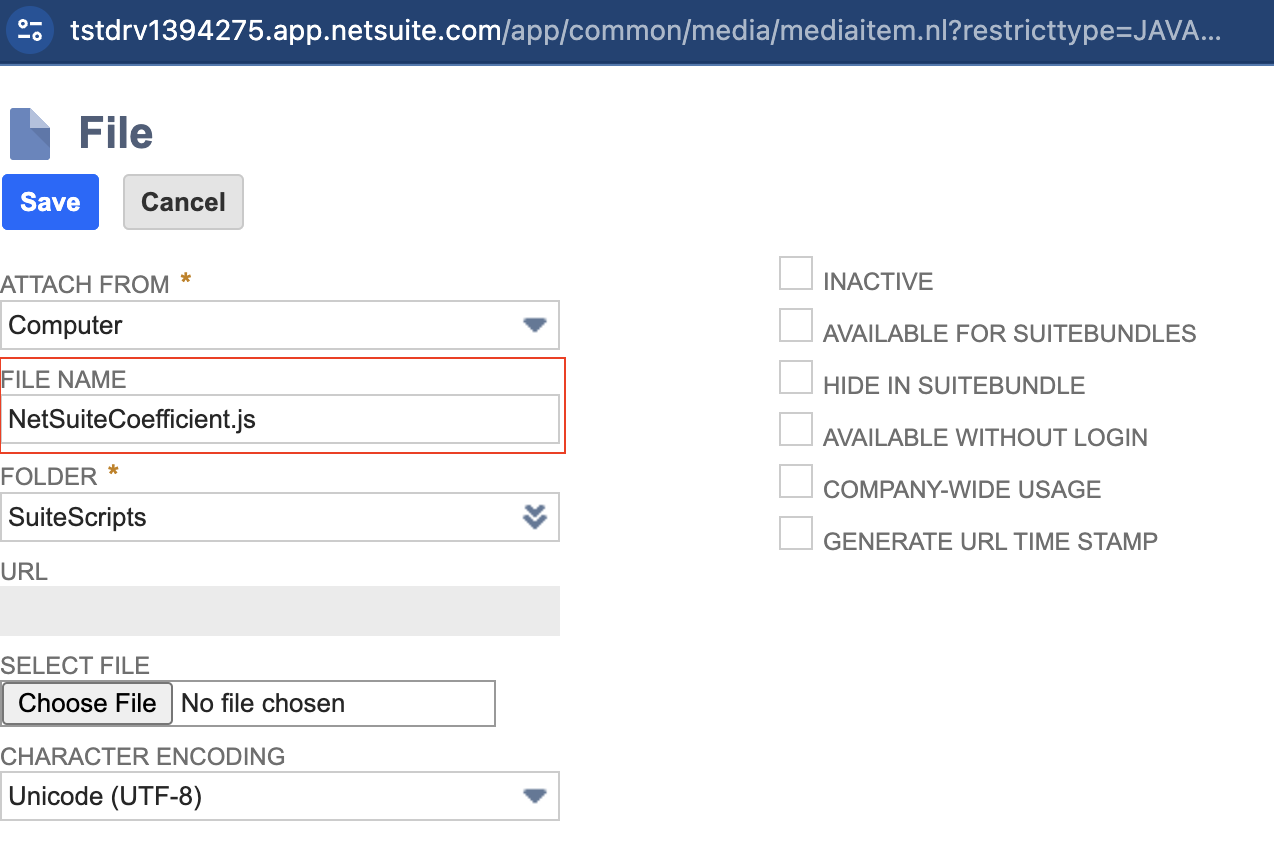Click the 'SuiteScripts' folder value

[77, 518]
